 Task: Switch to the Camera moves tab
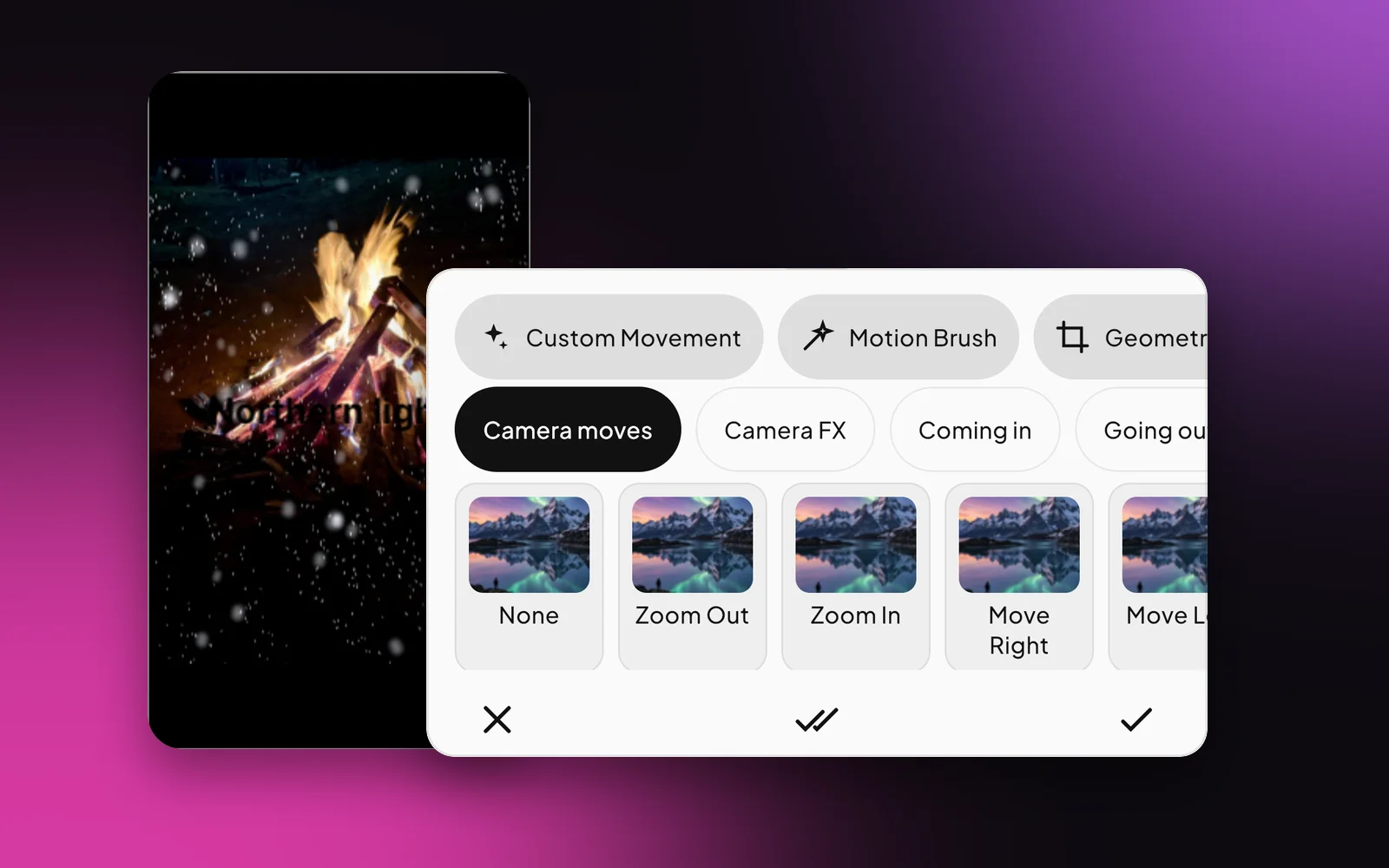[568, 430]
